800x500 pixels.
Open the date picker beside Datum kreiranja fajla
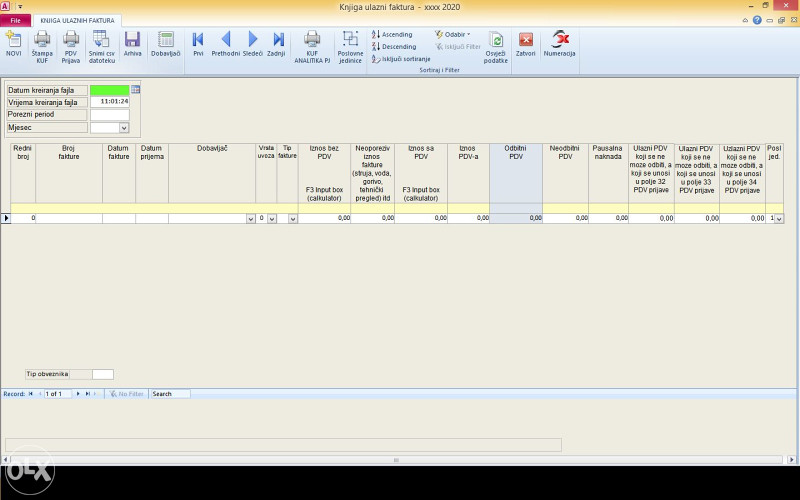pyautogui.click(x=135, y=89)
